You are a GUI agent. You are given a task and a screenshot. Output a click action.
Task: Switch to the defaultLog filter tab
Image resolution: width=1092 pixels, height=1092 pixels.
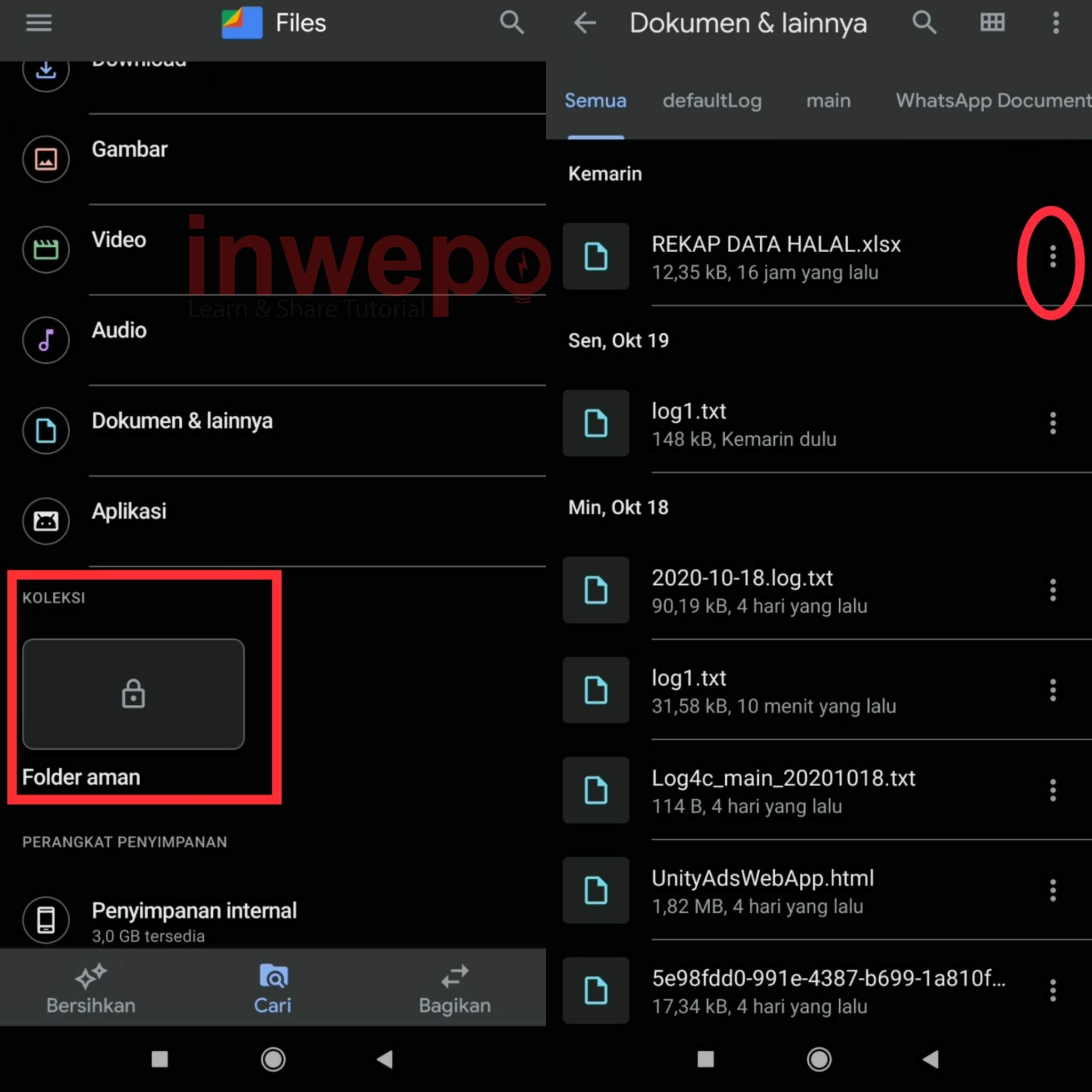coord(712,101)
